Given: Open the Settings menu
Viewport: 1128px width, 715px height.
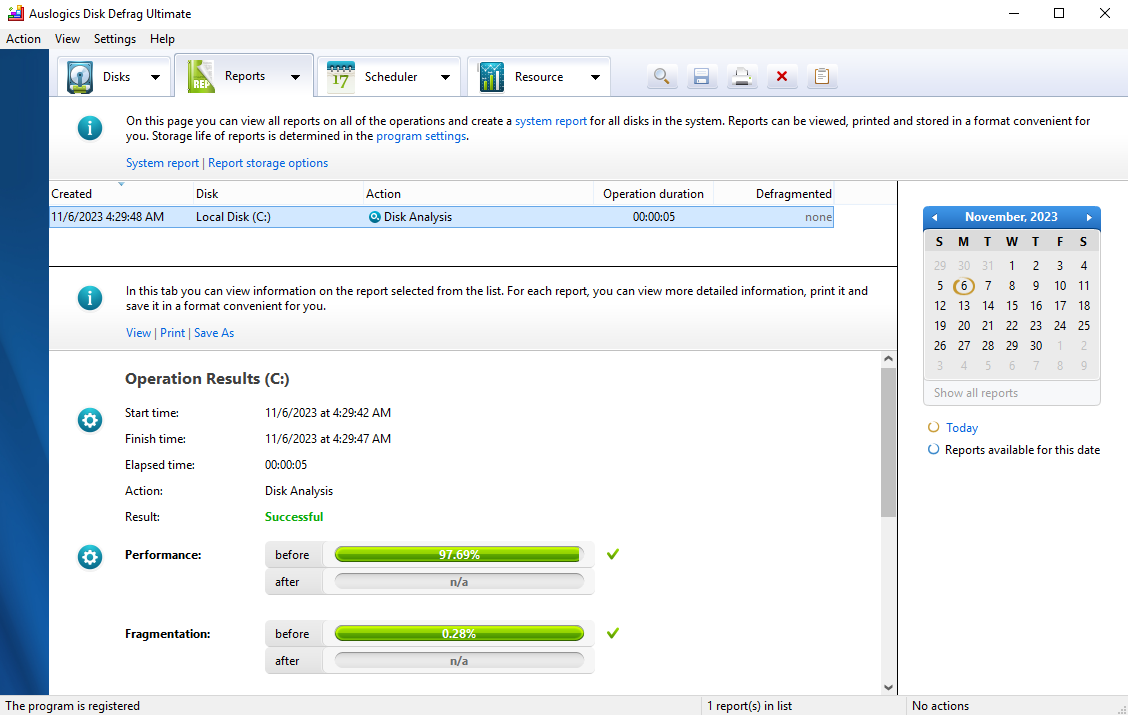Looking at the screenshot, I should coord(115,39).
